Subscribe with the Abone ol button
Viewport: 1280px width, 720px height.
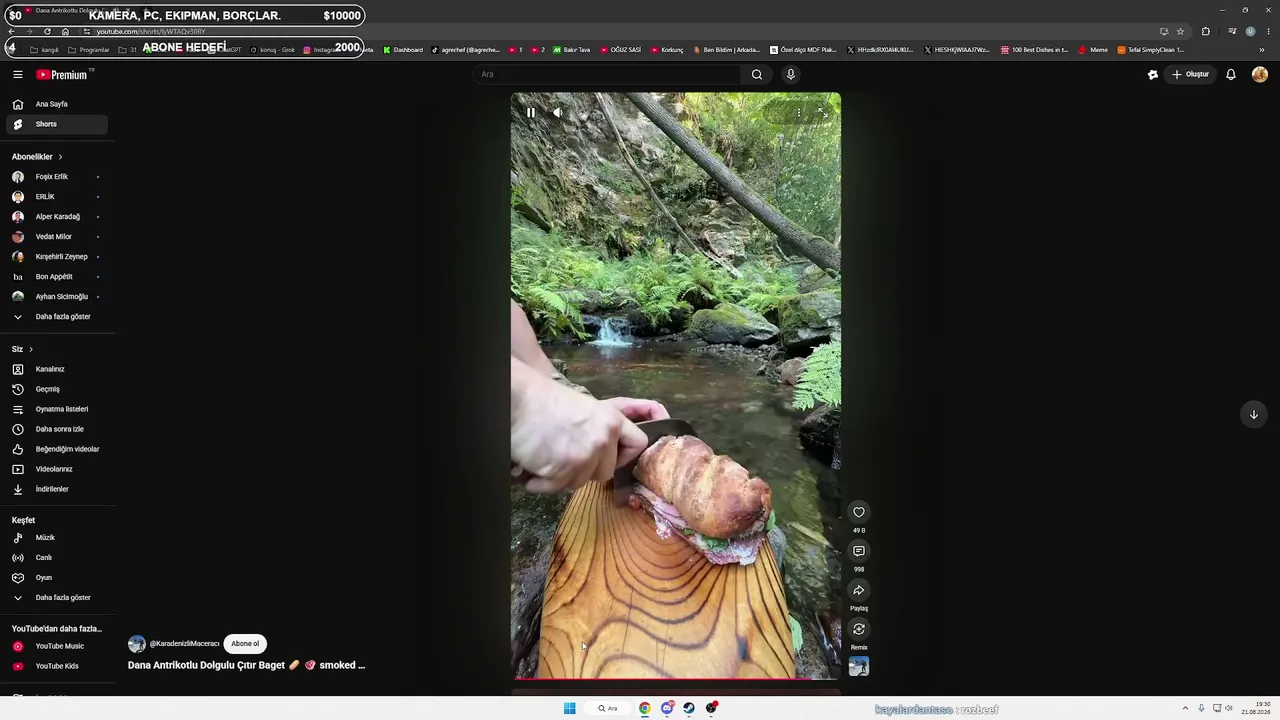coord(245,644)
